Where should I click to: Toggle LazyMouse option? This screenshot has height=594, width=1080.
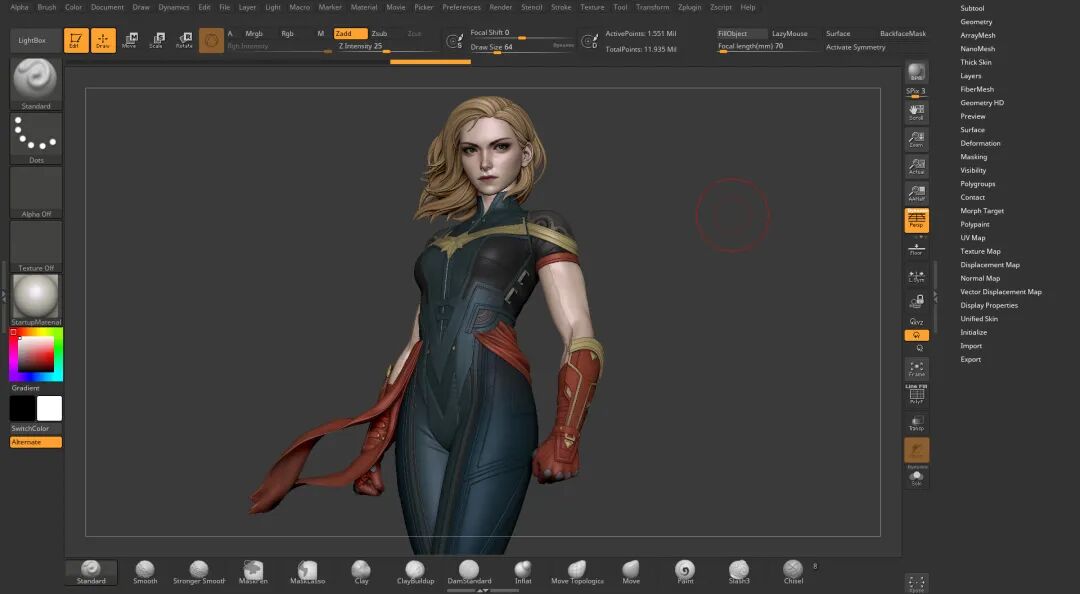[789, 33]
